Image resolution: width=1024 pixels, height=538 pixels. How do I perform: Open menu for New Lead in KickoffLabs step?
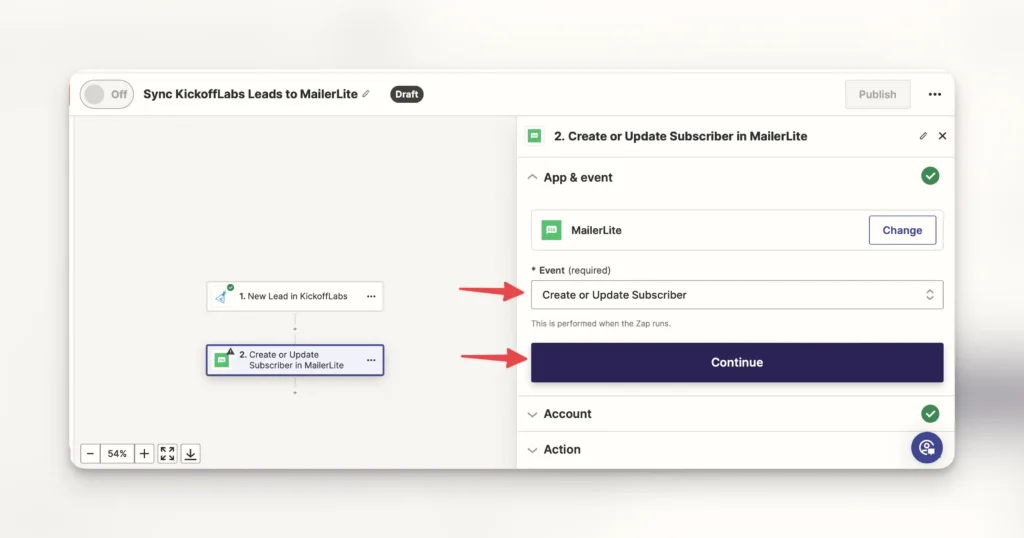pos(371,296)
